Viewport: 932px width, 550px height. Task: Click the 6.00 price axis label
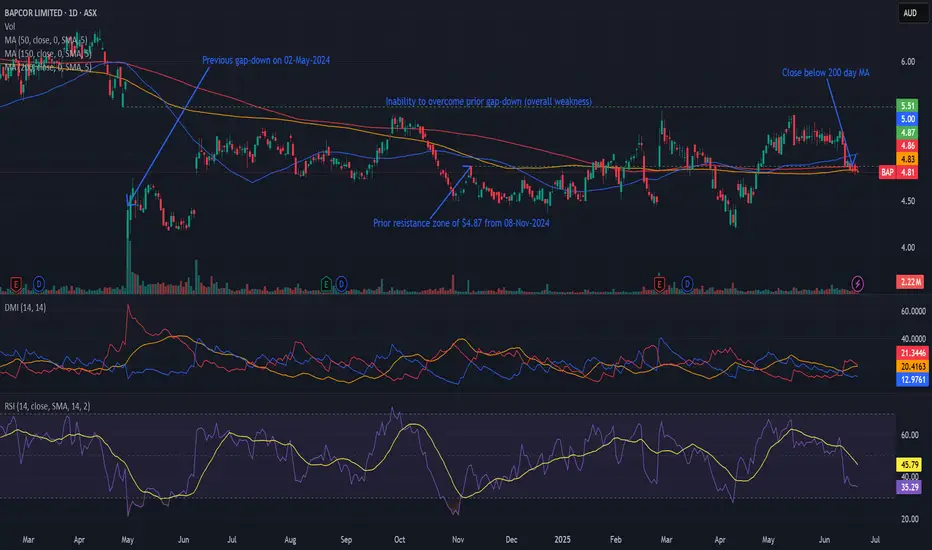(x=908, y=62)
